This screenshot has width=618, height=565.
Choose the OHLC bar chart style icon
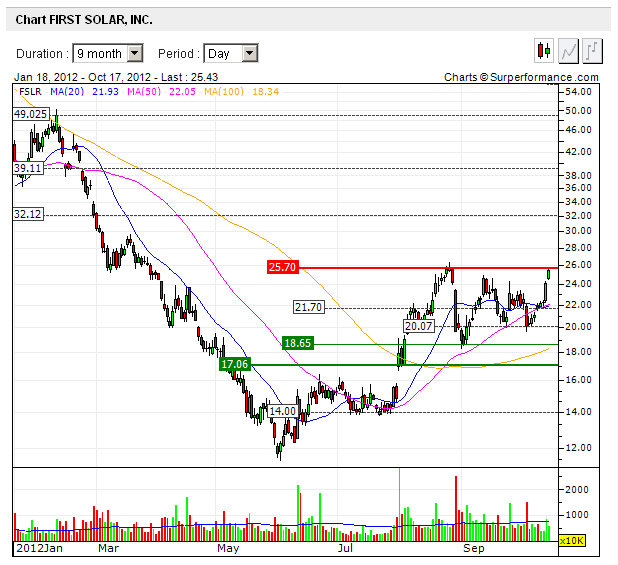click(x=592, y=50)
